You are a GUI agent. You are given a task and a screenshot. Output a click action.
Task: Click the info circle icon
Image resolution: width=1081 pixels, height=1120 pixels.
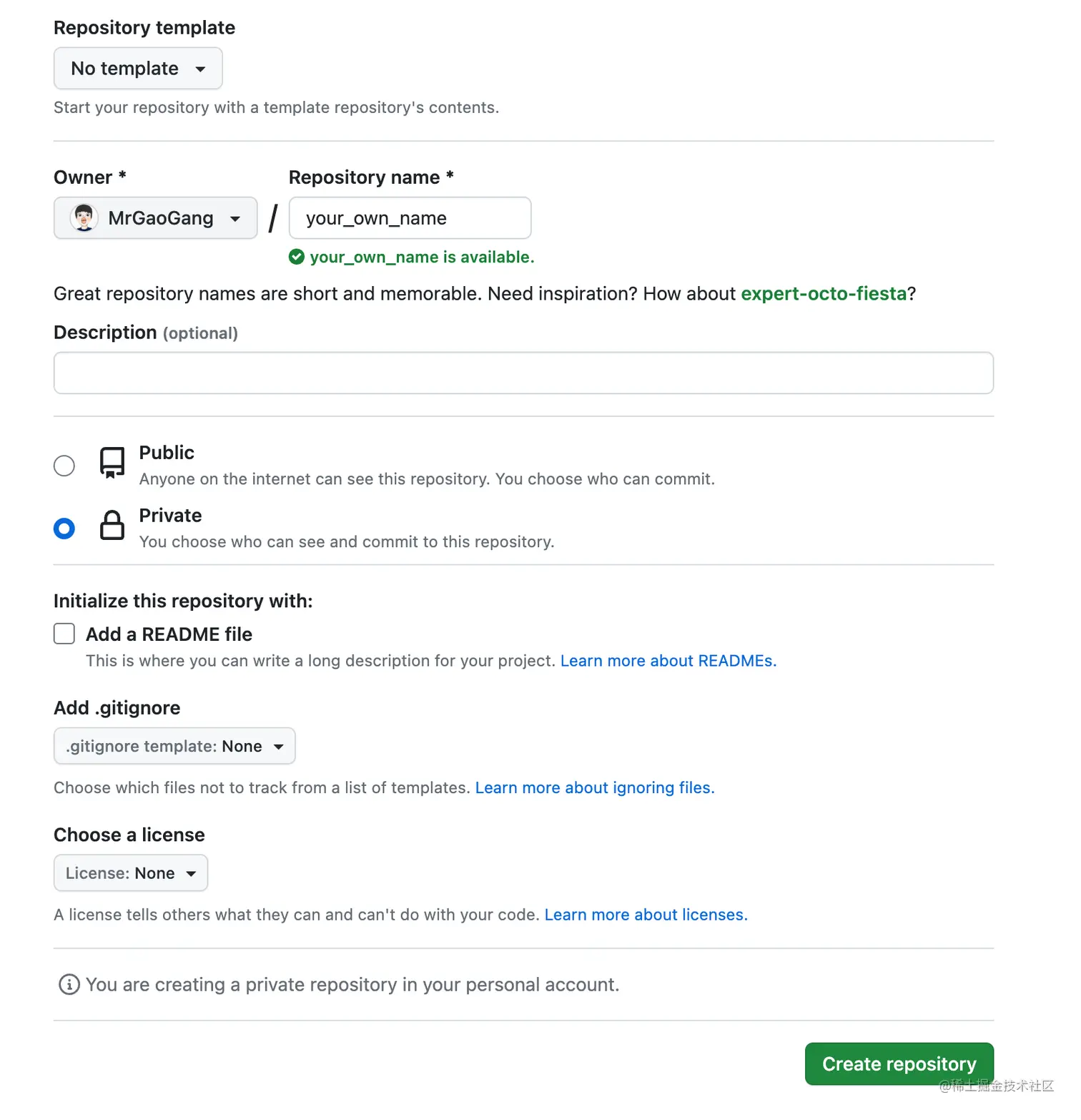pyautogui.click(x=69, y=985)
